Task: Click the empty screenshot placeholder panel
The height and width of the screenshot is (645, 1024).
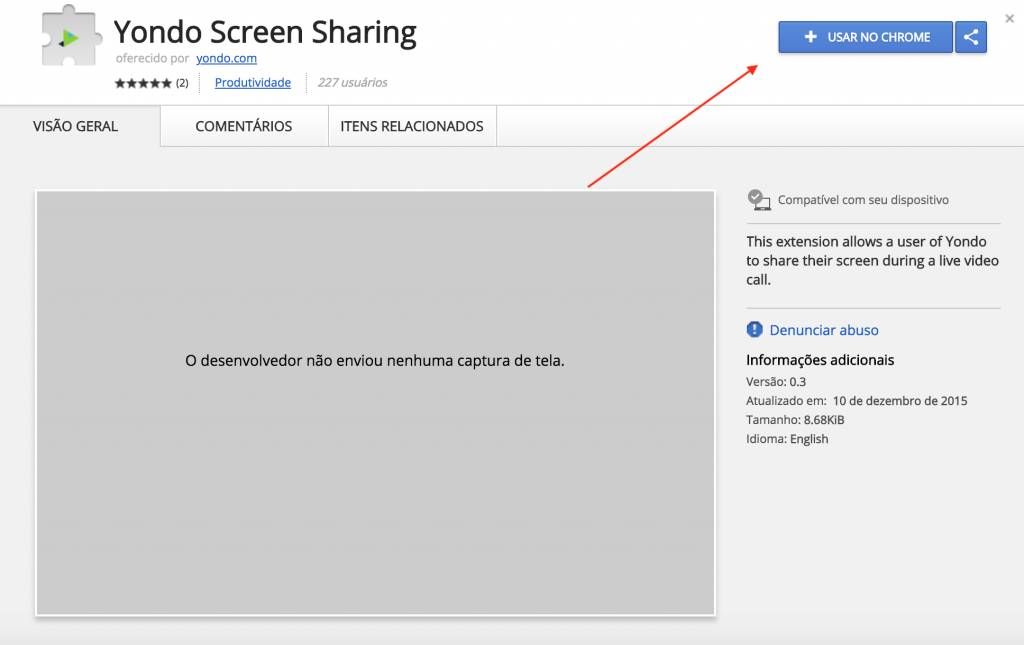Action: pos(376,403)
